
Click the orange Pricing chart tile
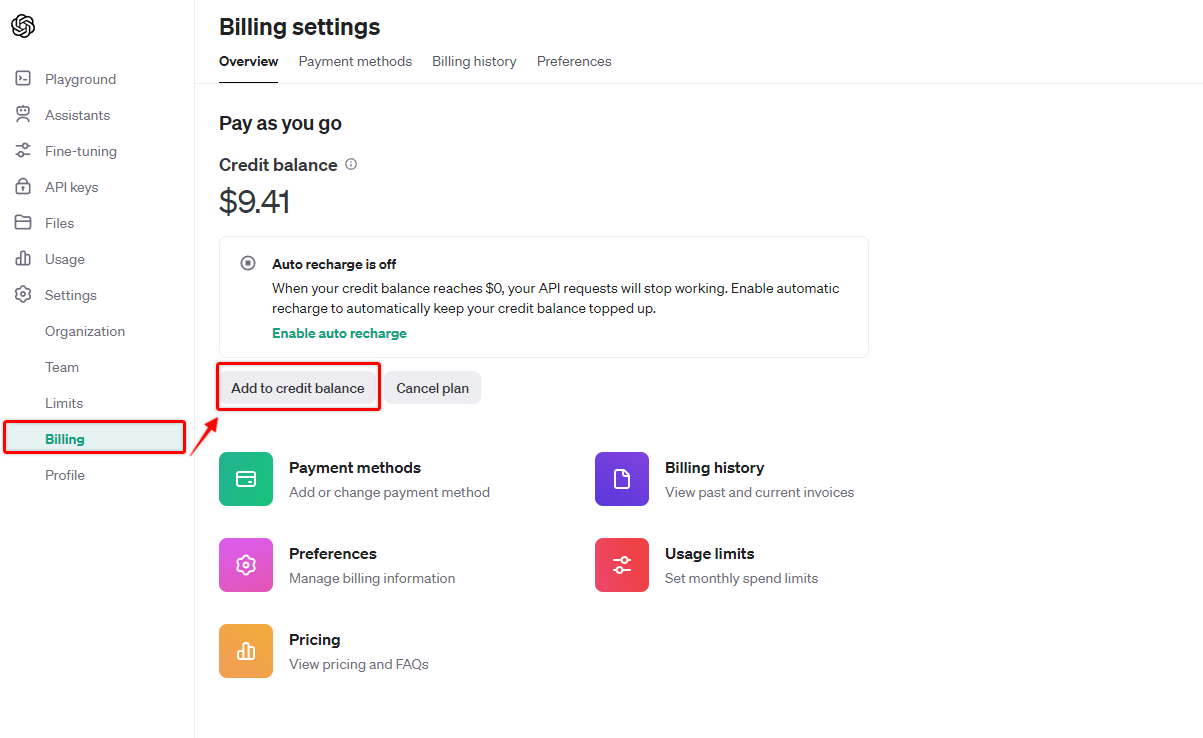click(x=246, y=651)
